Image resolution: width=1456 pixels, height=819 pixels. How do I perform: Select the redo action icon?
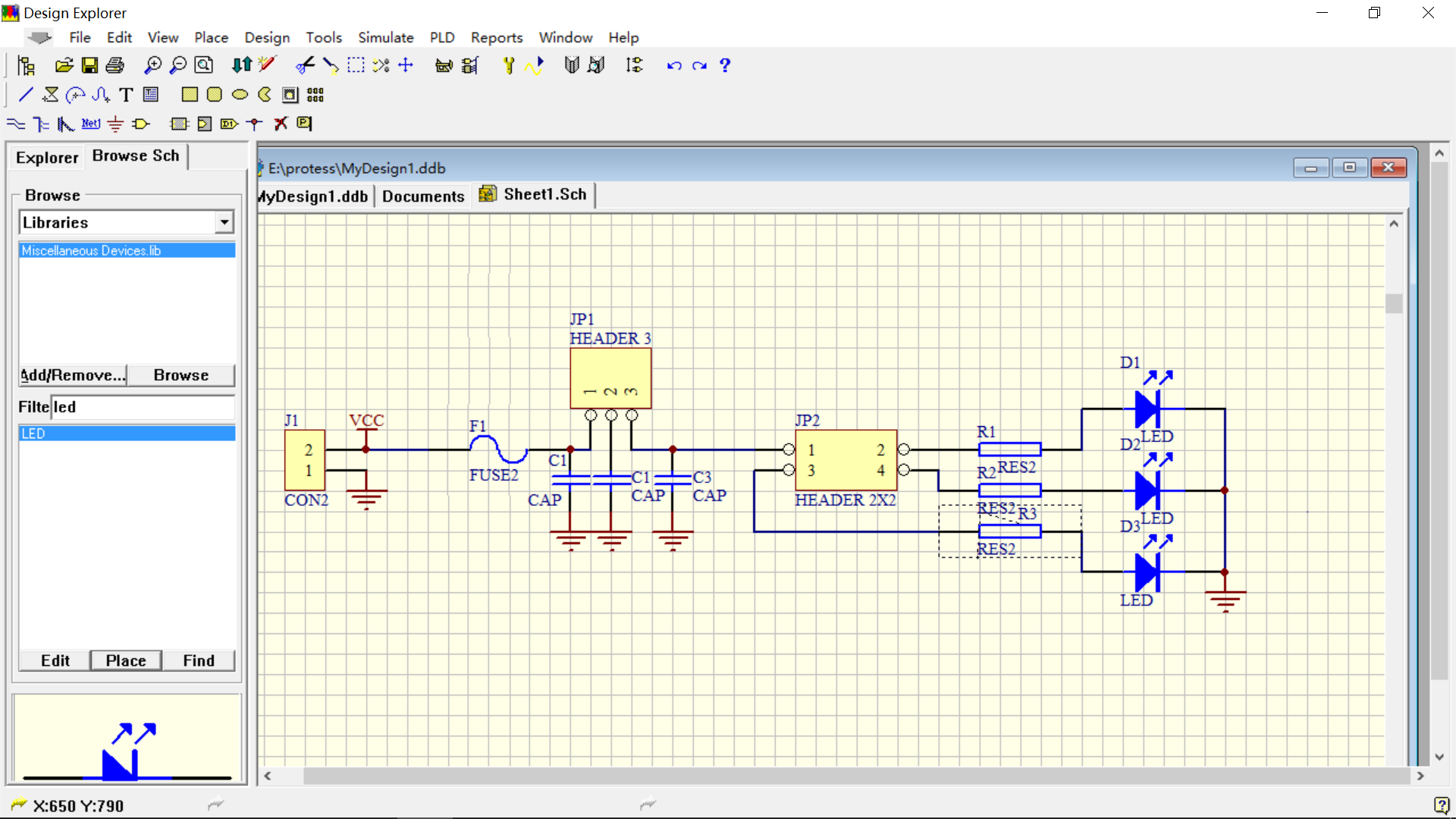pyautogui.click(x=699, y=65)
